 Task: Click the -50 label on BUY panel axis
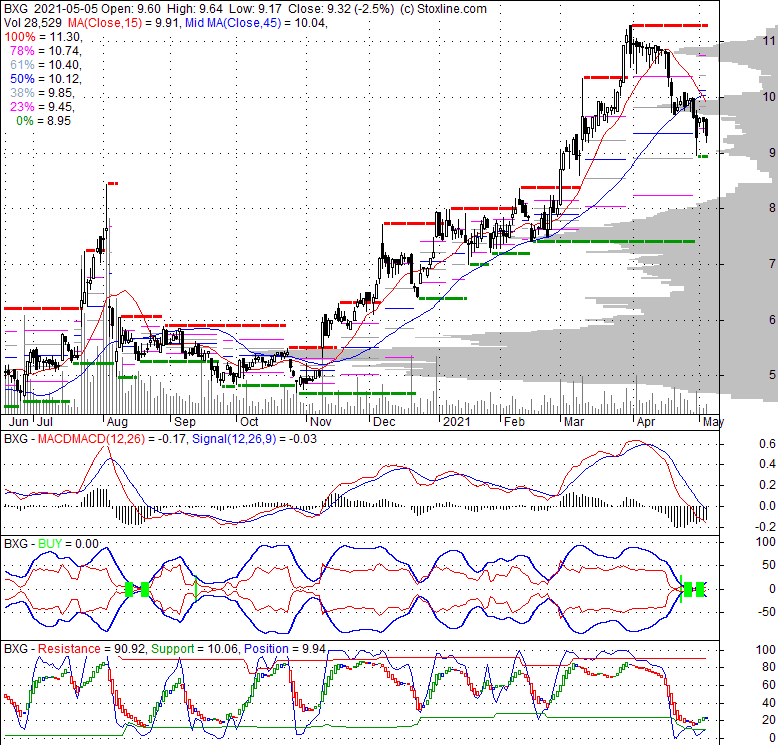click(766, 612)
